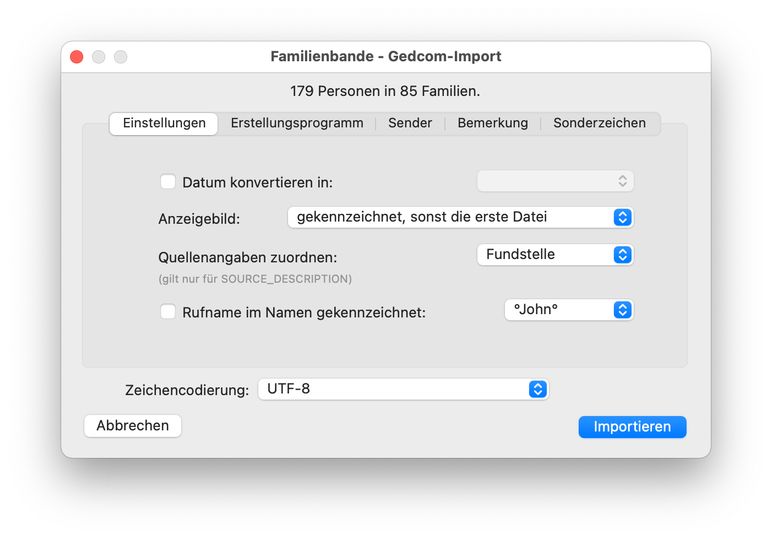
Task: Open the Sender tab
Action: [410, 123]
